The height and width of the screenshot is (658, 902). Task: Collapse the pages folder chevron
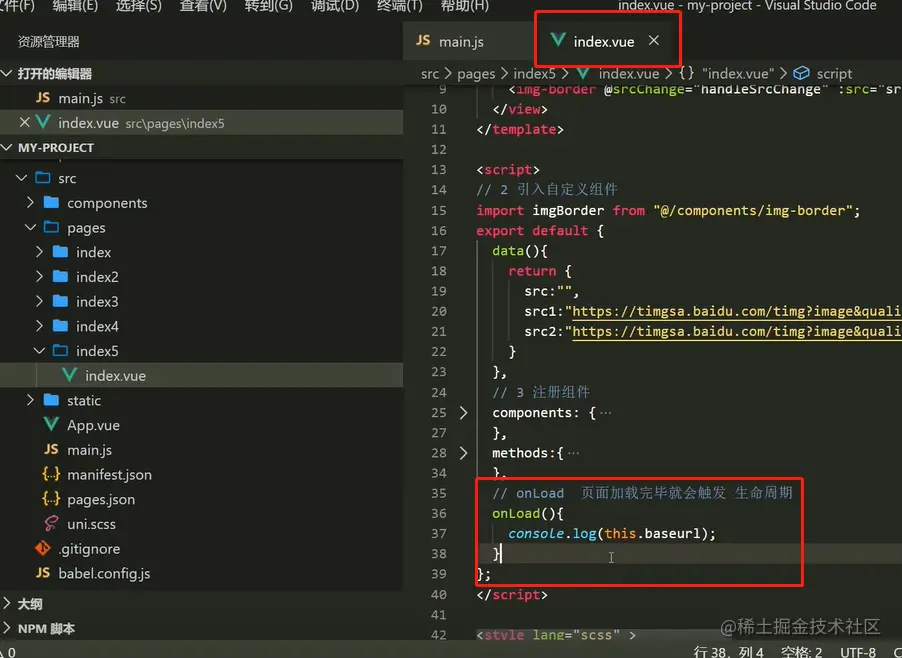(30, 227)
